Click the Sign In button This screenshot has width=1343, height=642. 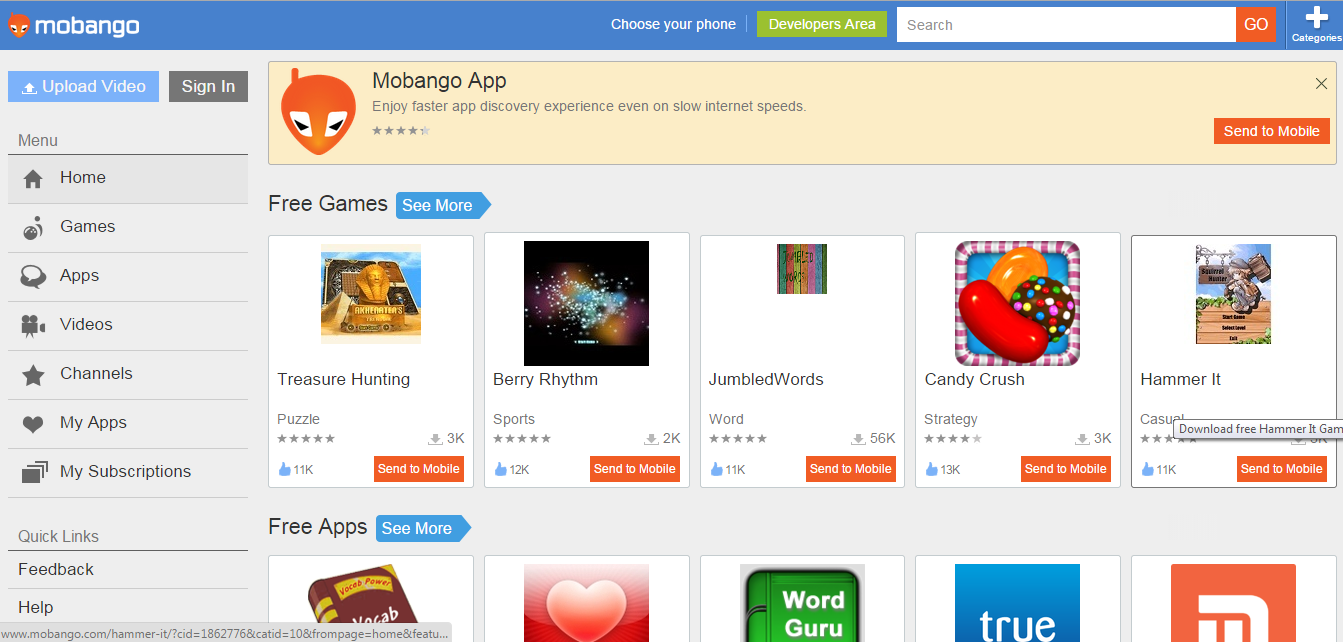(x=208, y=87)
